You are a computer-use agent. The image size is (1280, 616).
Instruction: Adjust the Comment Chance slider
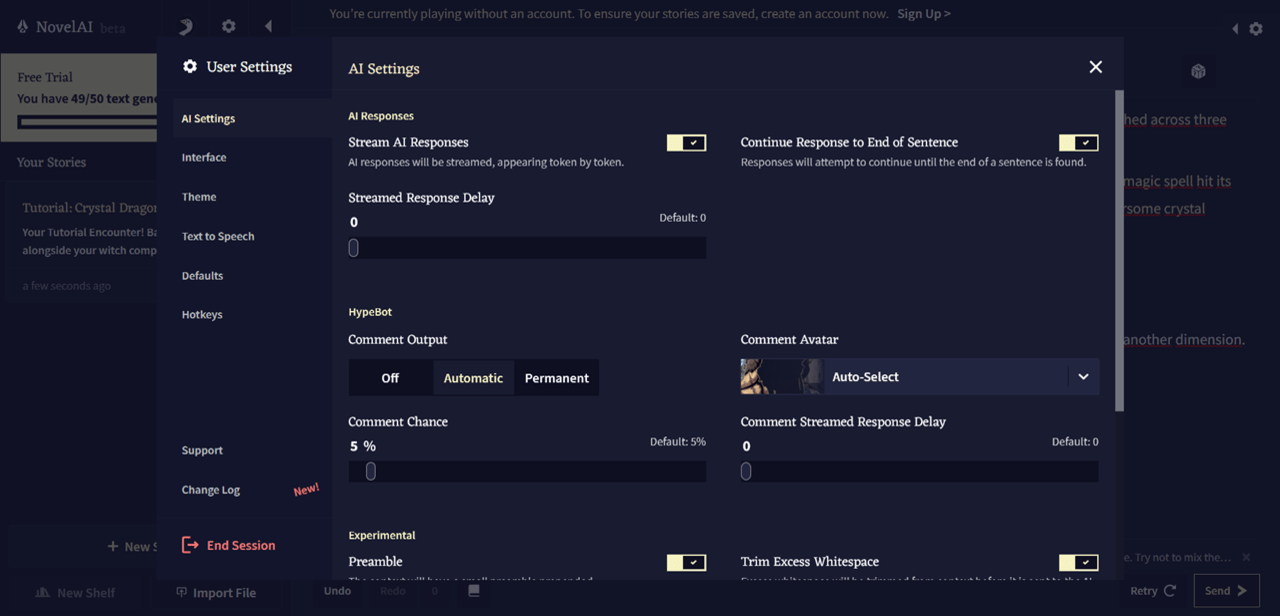(527, 471)
